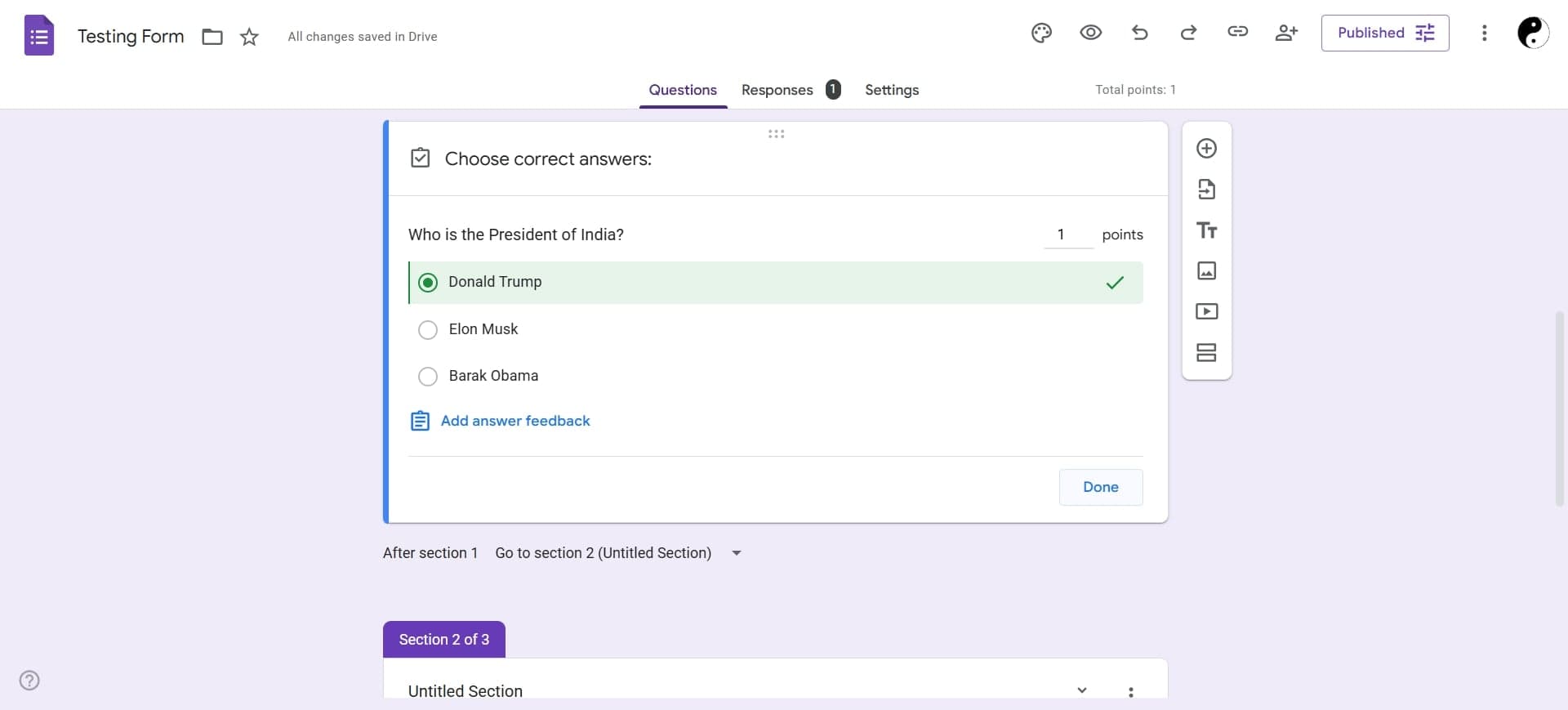
Task: Copy responder link via link icon
Action: pos(1237,32)
